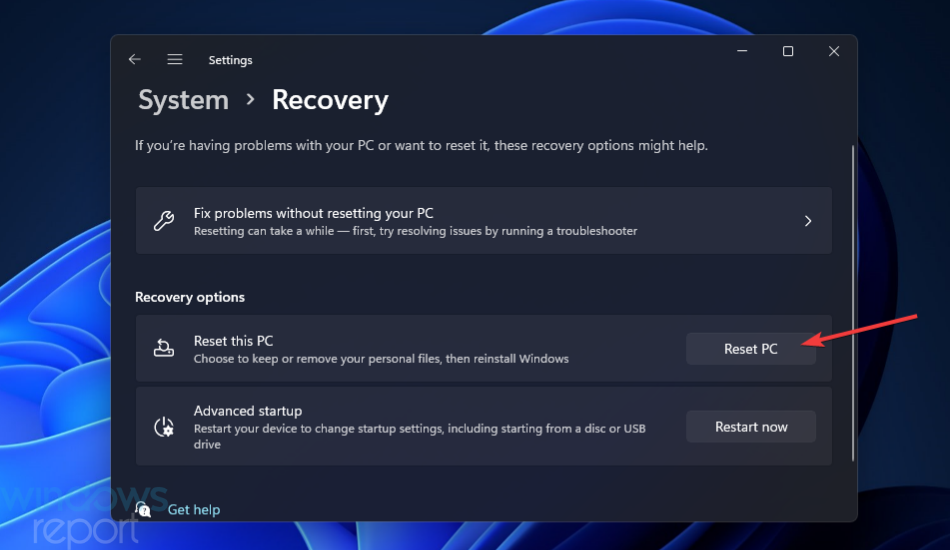Click the Restart now button
This screenshot has height=550, width=950.
coord(751,426)
